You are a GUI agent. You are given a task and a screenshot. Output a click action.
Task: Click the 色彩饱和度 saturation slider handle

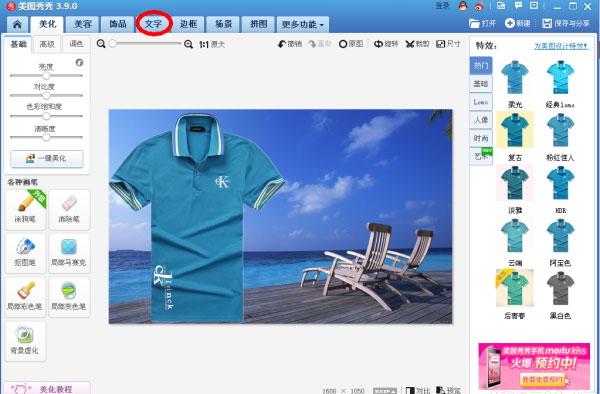(x=46, y=116)
